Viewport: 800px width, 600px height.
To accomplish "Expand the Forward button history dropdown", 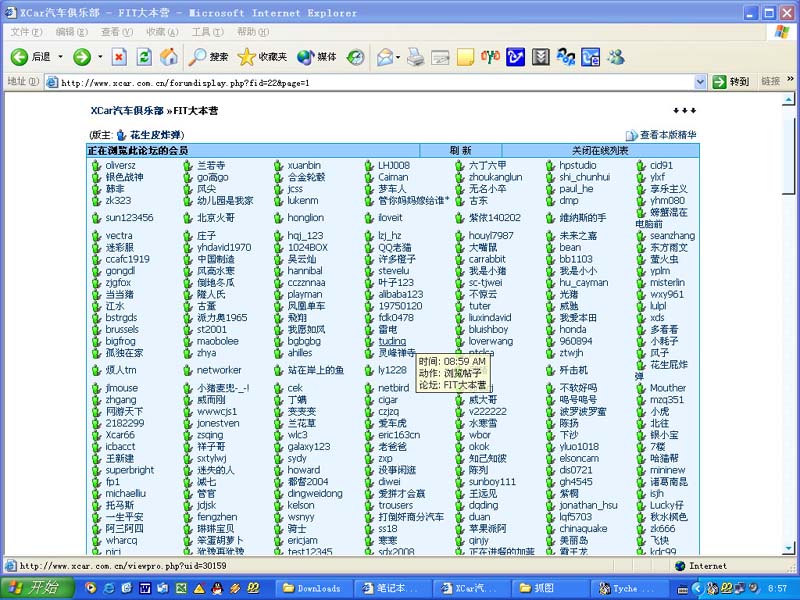I will tap(100, 57).
